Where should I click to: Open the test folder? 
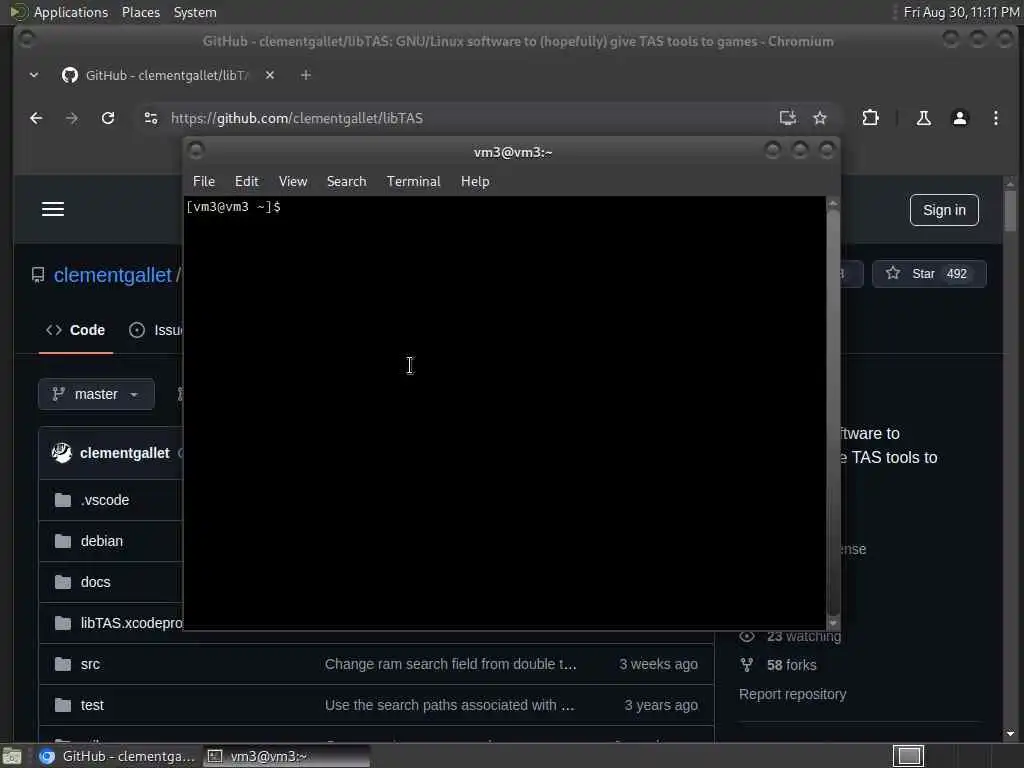coord(92,705)
